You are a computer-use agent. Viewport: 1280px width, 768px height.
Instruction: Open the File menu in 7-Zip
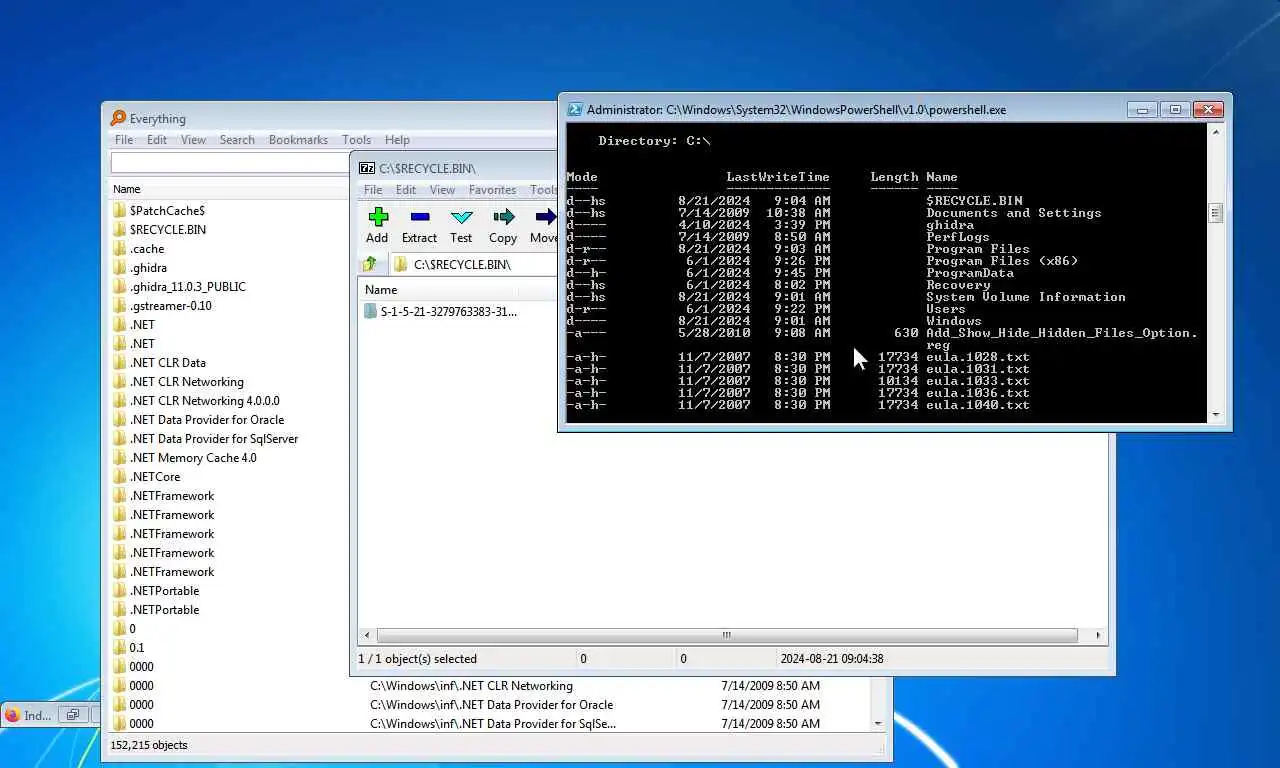373,190
